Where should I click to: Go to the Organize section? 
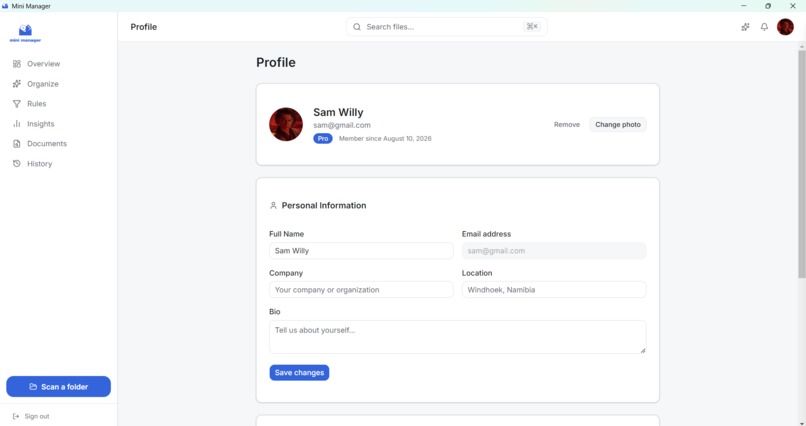coord(43,84)
